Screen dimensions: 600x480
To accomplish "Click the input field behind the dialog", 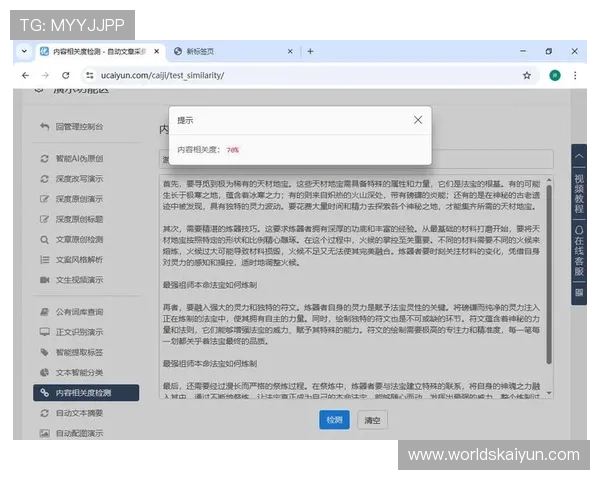I will (x=492, y=158).
